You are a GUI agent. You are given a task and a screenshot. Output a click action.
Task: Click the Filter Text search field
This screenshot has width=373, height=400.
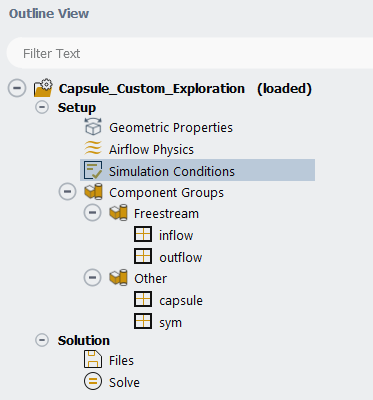pyautogui.click(x=190, y=53)
